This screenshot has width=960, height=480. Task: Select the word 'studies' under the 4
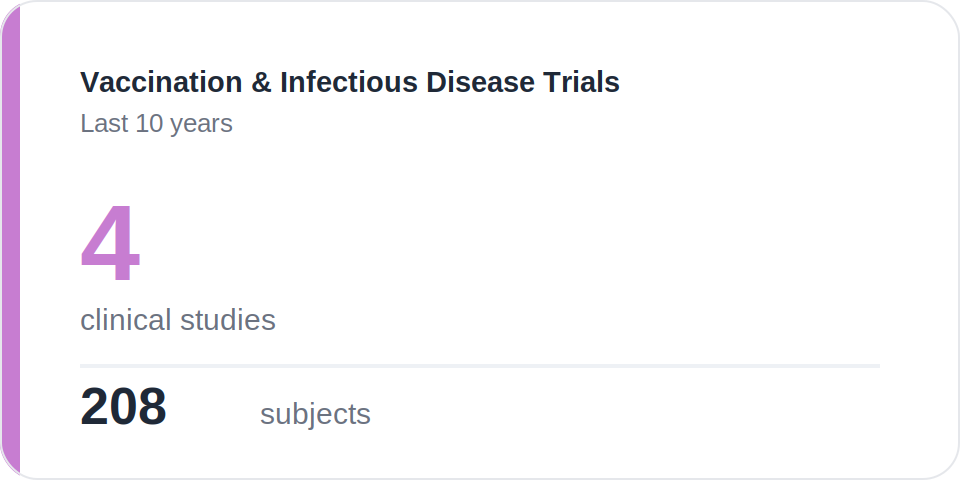pos(228,320)
